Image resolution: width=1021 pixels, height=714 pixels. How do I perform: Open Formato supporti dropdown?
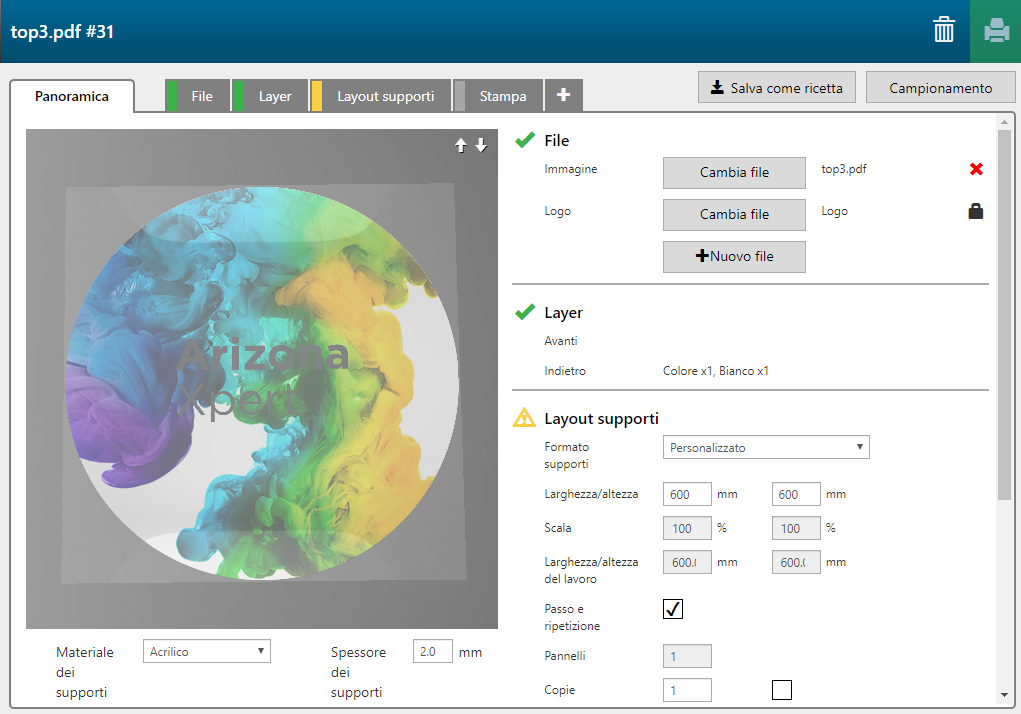pyautogui.click(x=766, y=447)
